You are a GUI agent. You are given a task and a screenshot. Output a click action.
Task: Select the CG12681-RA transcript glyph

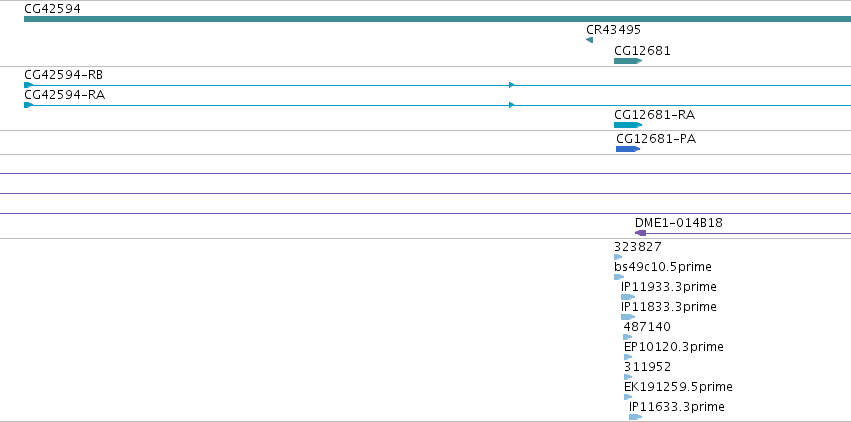[x=628, y=125]
